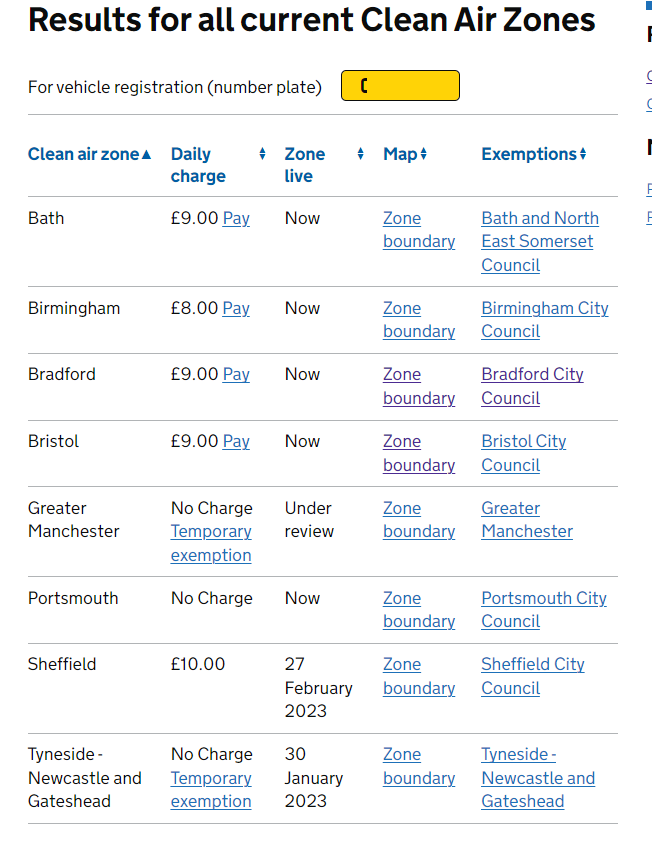Image resolution: width=652 pixels, height=842 pixels.
Task: Click the Zone live sort arrows
Action: [360, 154]
